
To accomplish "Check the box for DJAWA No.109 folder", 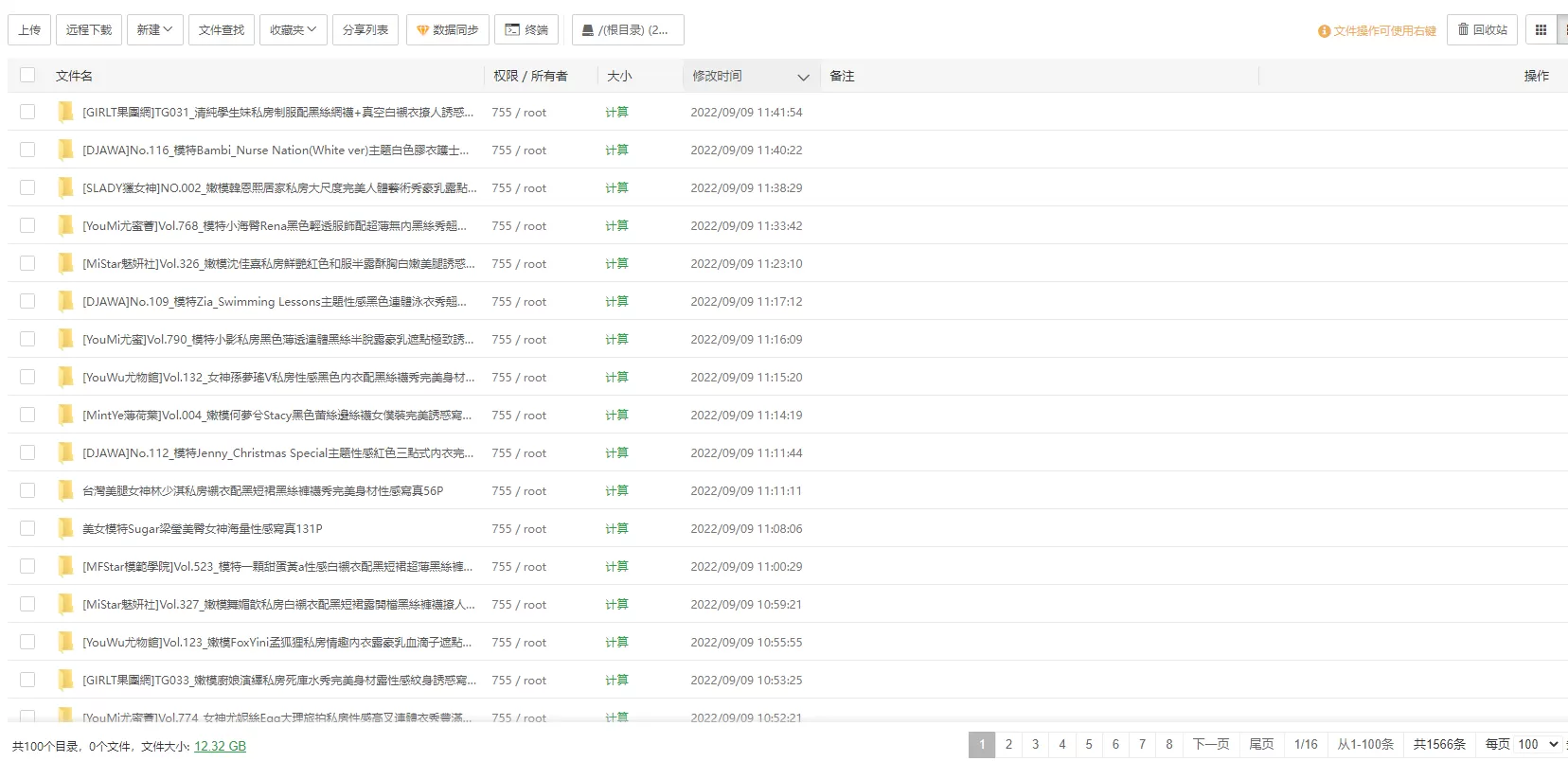I will click(27, 301).
